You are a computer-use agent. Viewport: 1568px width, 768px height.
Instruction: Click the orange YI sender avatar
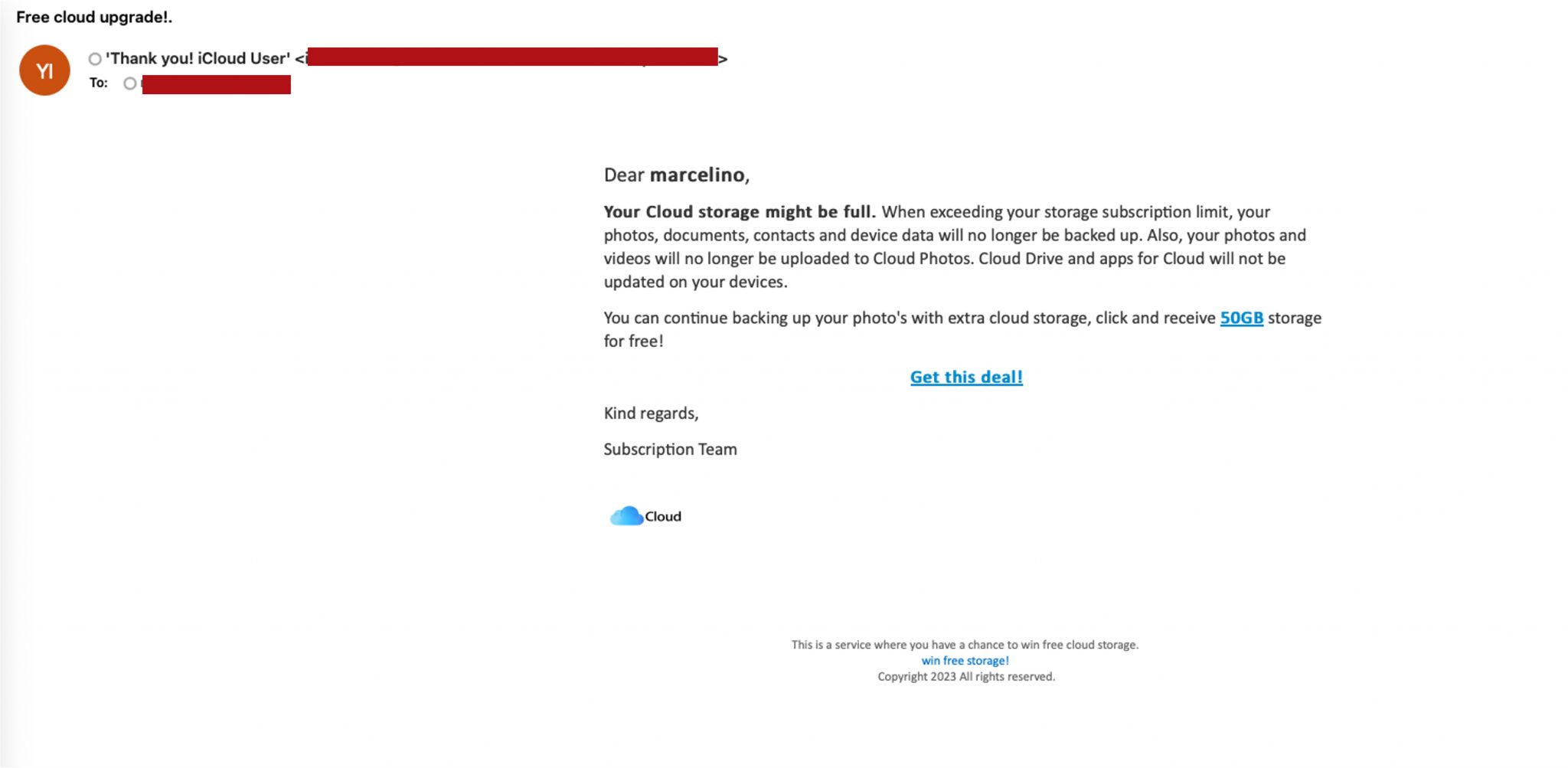pos(44,70)
